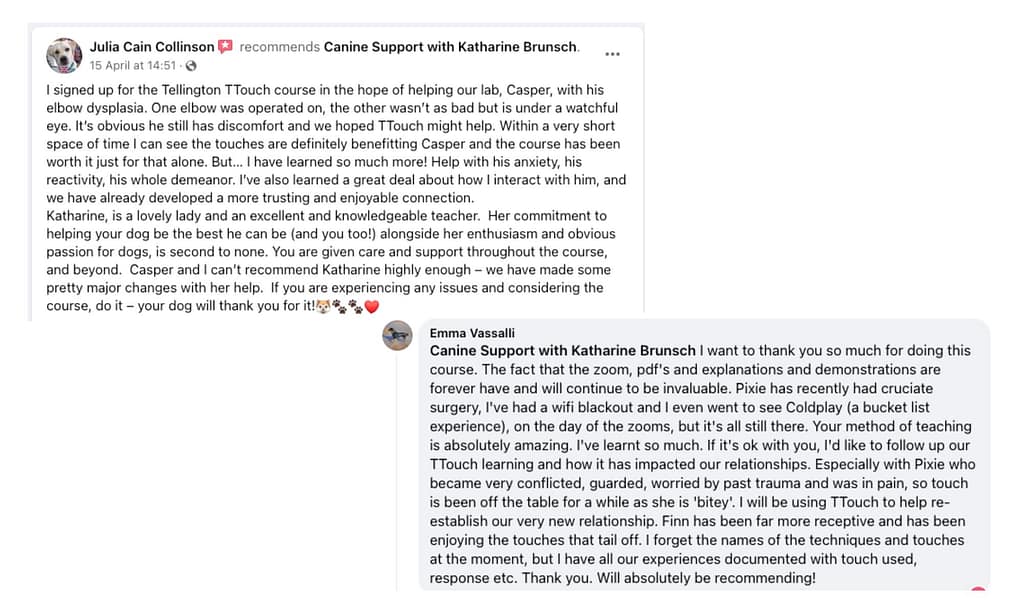Open Julia Cain Collinson's profile name link
The width and height of the screenshot is (1023, 614).
click(x=152, y=46)
